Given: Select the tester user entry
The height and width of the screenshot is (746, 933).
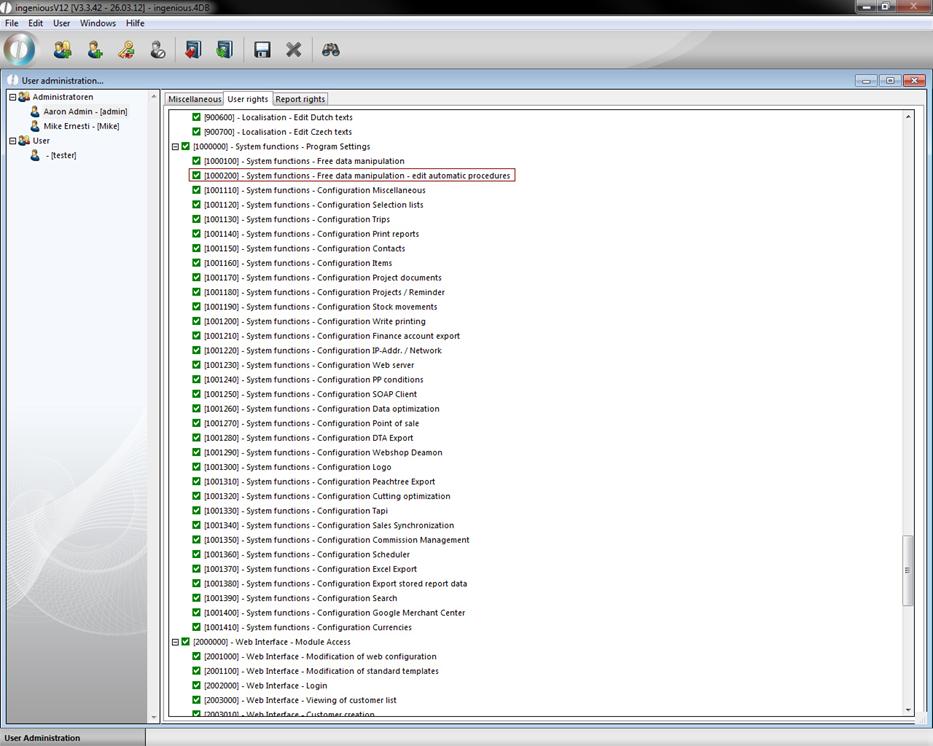Looking at the screenshot, I should (60, 155).
